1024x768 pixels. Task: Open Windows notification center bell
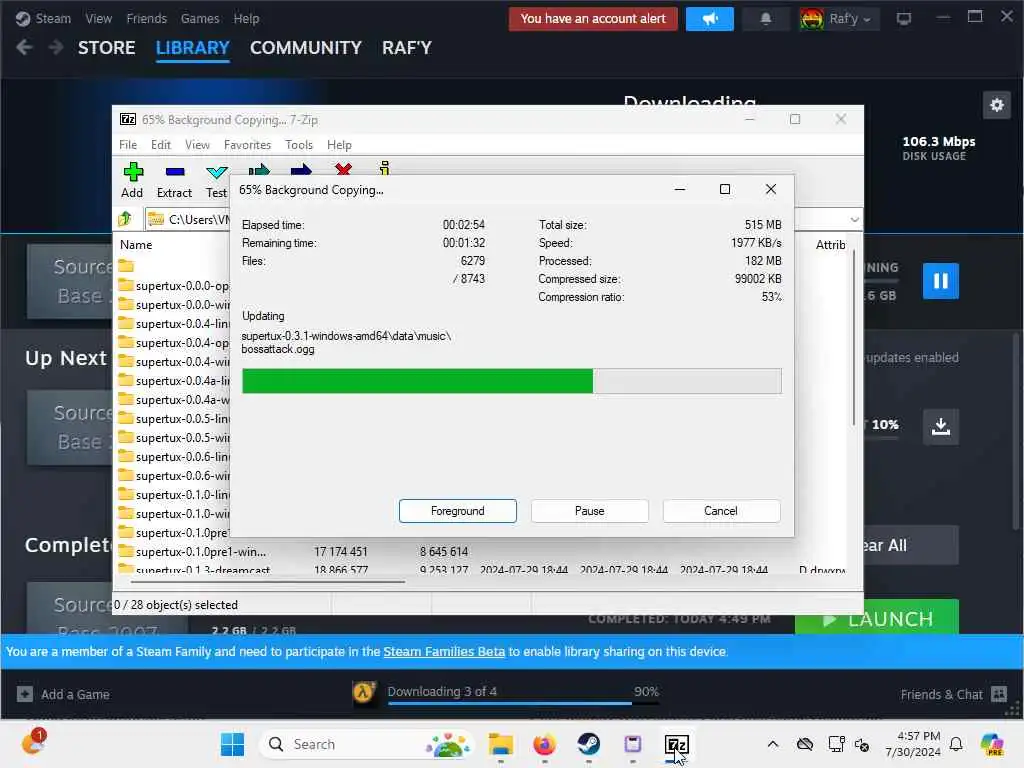tap(956, 744)
